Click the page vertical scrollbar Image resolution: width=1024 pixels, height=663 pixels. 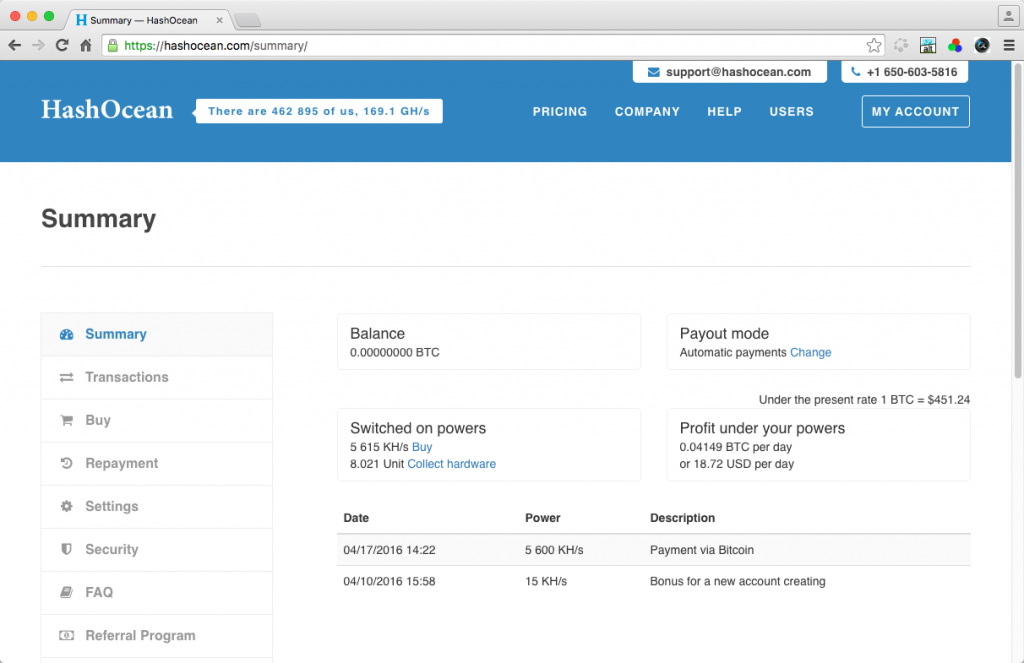pyautogui.click(x=1017, y=221)
